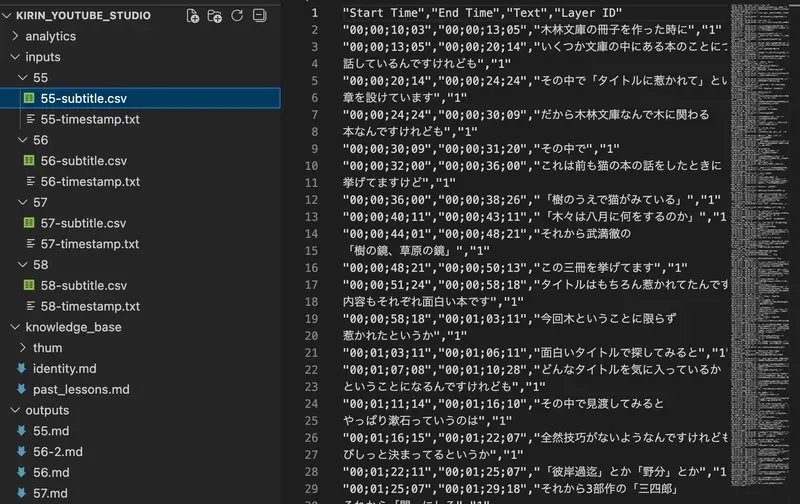This screenshot has width=800, height=504.
Task: Open 56-2.md file name in outputs
Action: (x=58, y=451)
